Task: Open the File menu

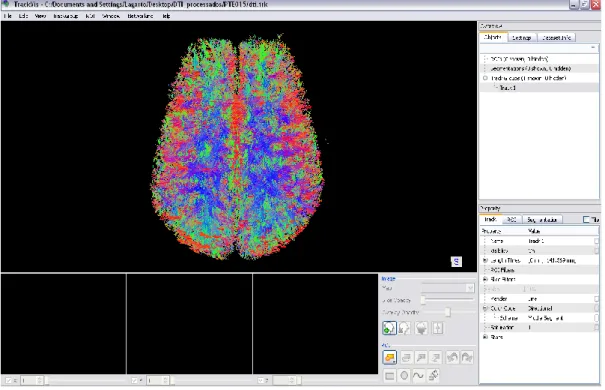Action: point(8,16)
